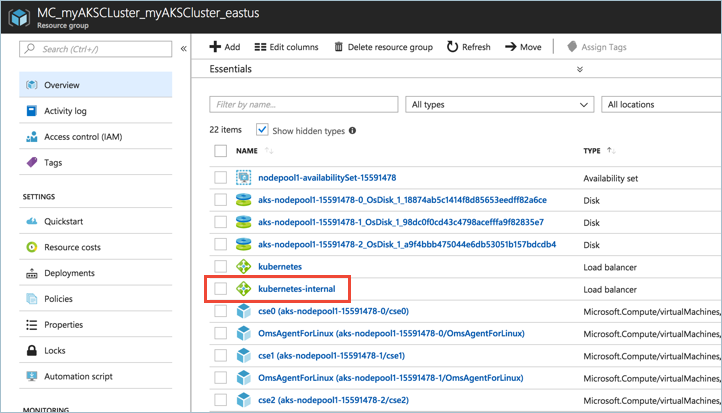Click the Quickstart cloud icon
This screenshot has height=413, width=722.
point(32,221)
